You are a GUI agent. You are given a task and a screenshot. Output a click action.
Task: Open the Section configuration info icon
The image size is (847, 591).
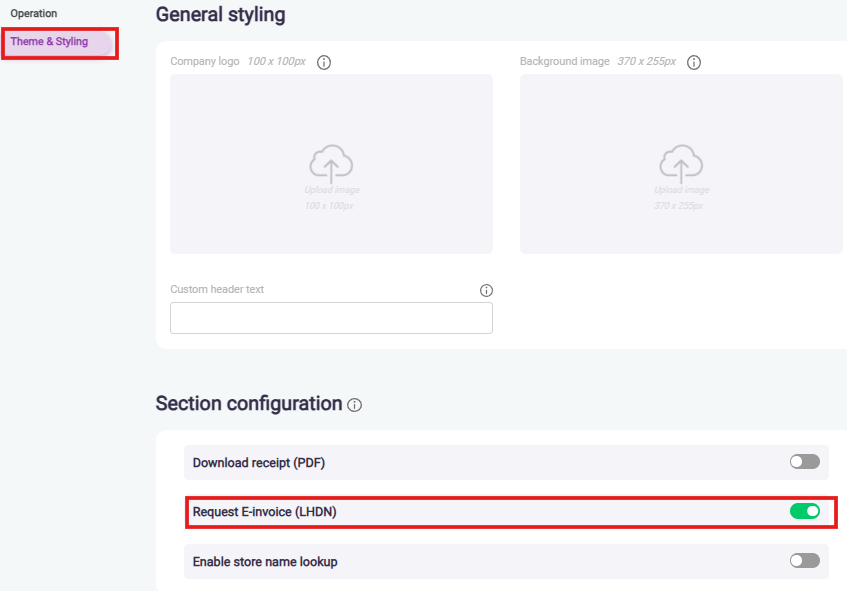355,405
